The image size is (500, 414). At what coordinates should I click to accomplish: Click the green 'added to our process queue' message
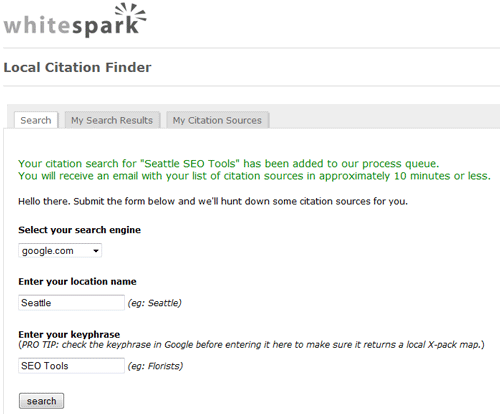229,164
